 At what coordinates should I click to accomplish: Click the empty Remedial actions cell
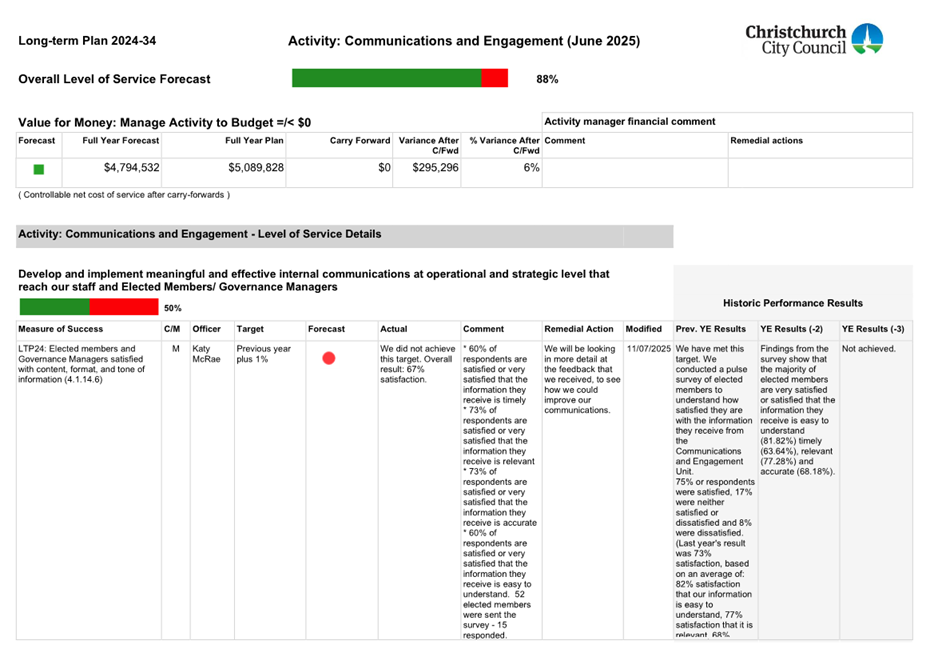(820, 169)
